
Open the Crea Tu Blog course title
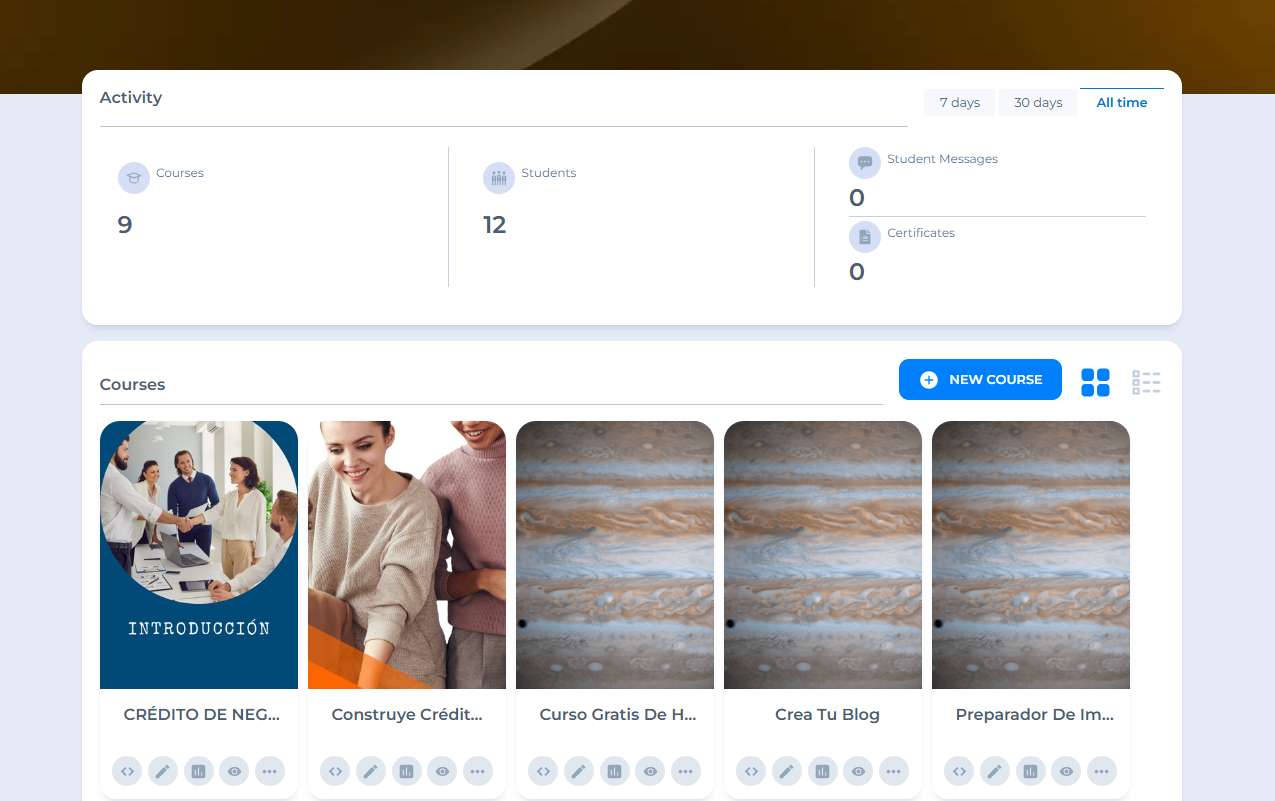pos(827,715)
